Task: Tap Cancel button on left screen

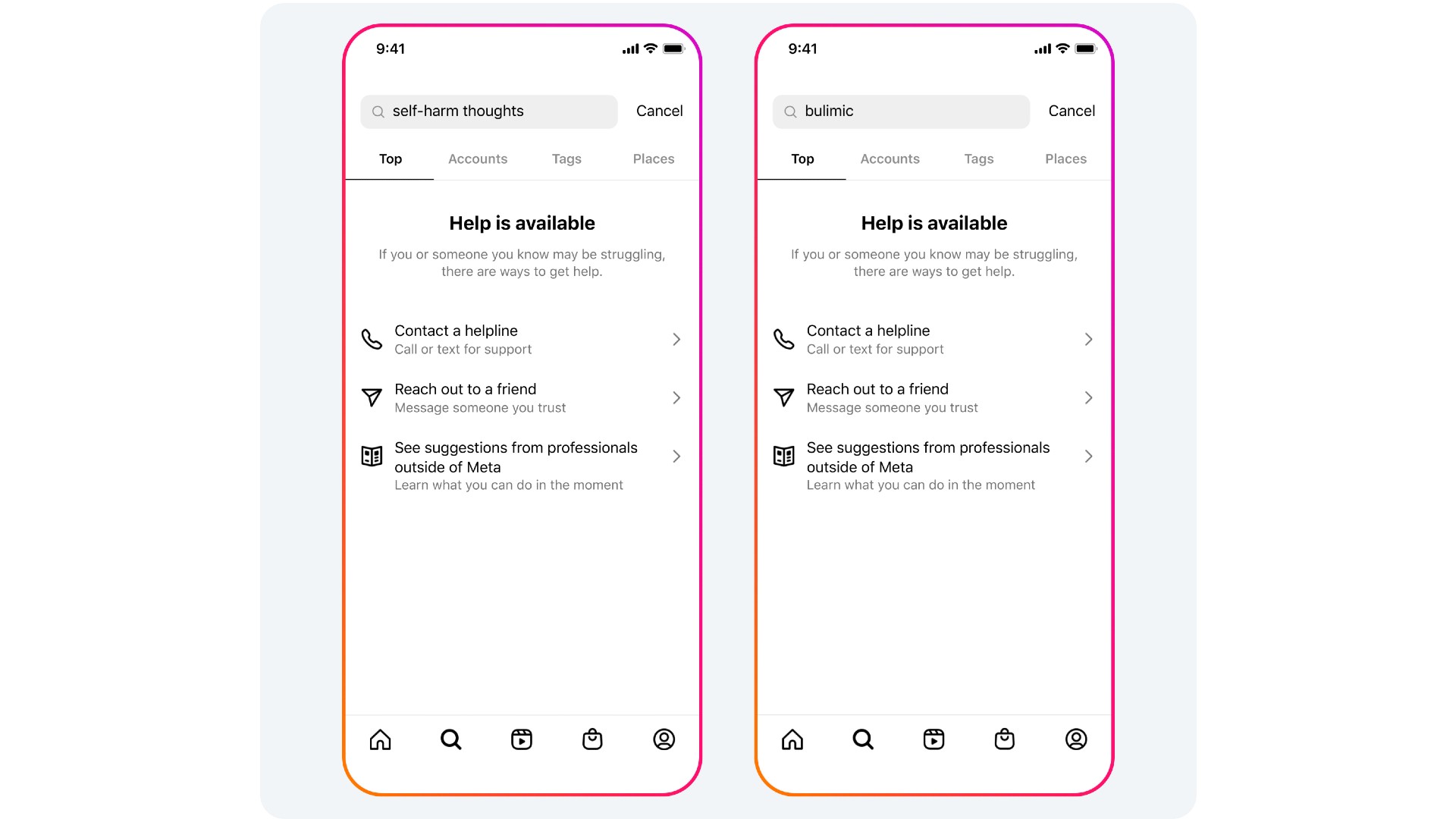Action: click(x=659, y=111)
